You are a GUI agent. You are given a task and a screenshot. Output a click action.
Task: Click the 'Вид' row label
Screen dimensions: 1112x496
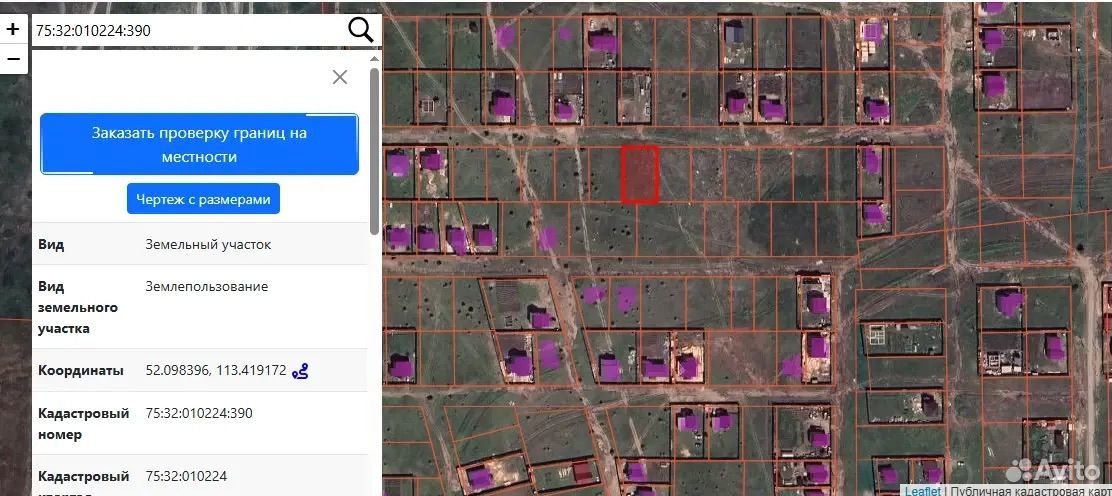coord(51,245)
